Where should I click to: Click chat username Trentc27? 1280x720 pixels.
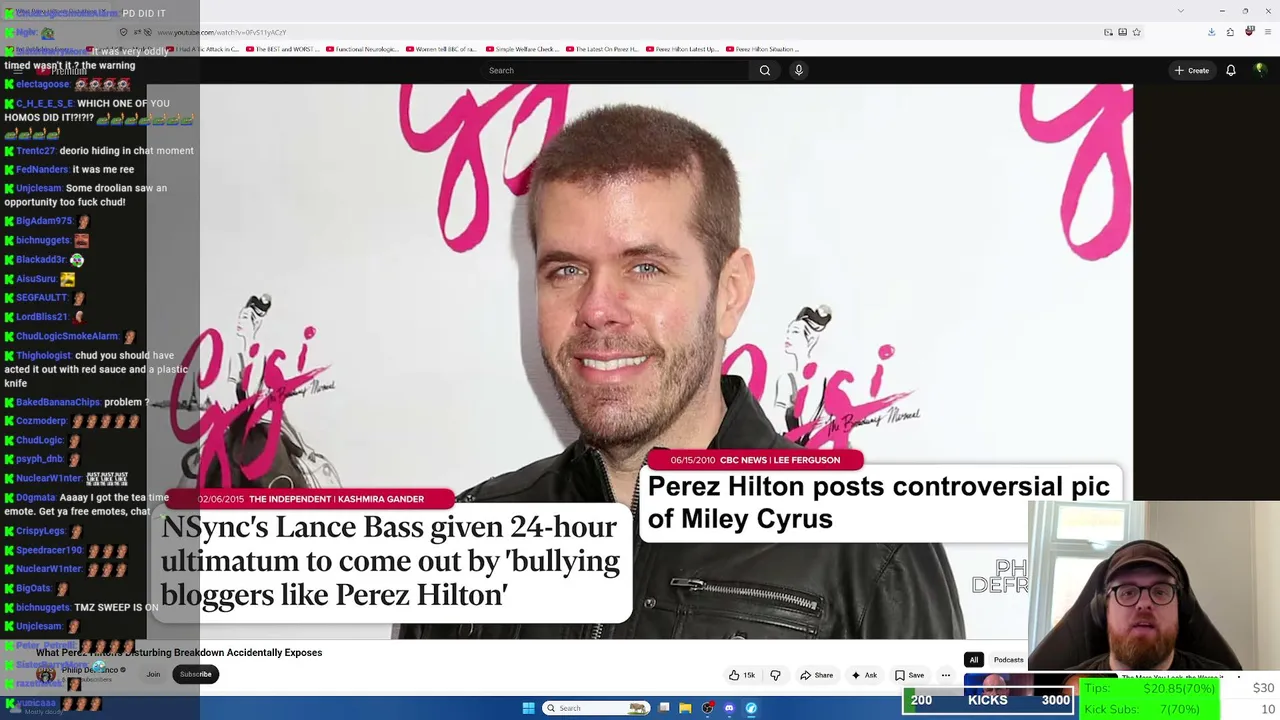tap(35, 151)
